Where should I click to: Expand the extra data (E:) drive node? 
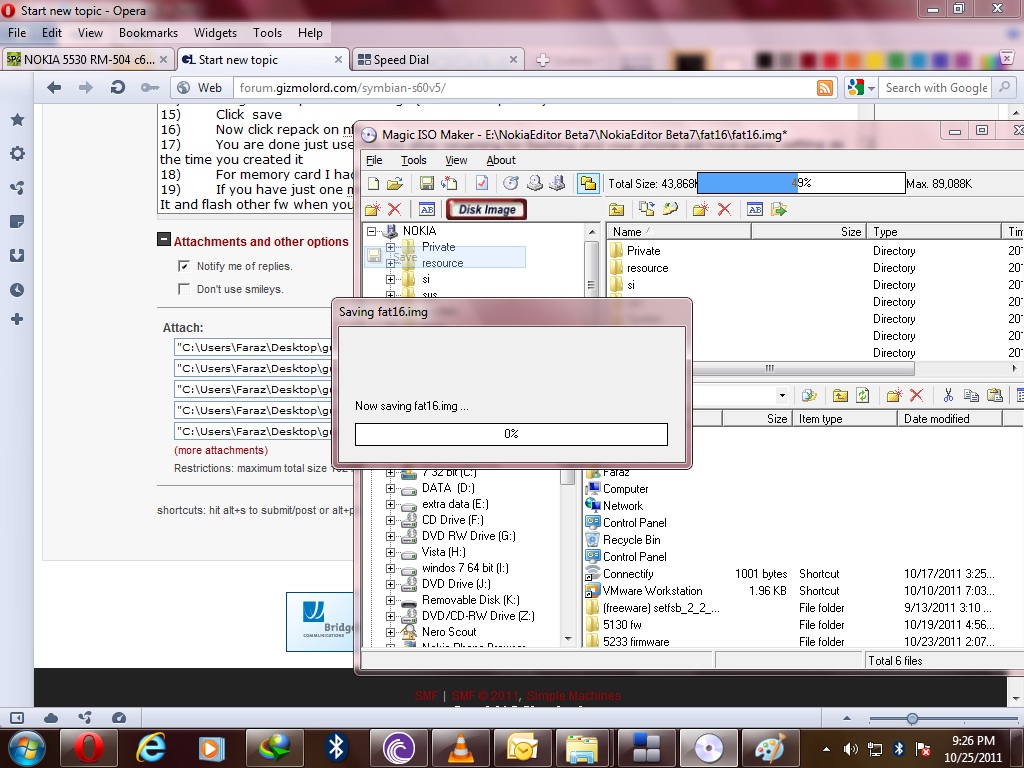tap(391, 504)
